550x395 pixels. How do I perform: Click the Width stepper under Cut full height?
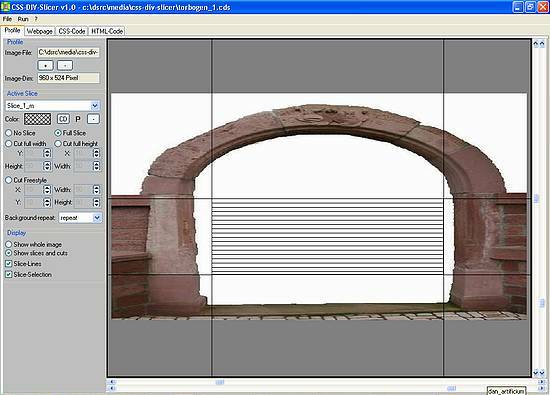point(96,166)
